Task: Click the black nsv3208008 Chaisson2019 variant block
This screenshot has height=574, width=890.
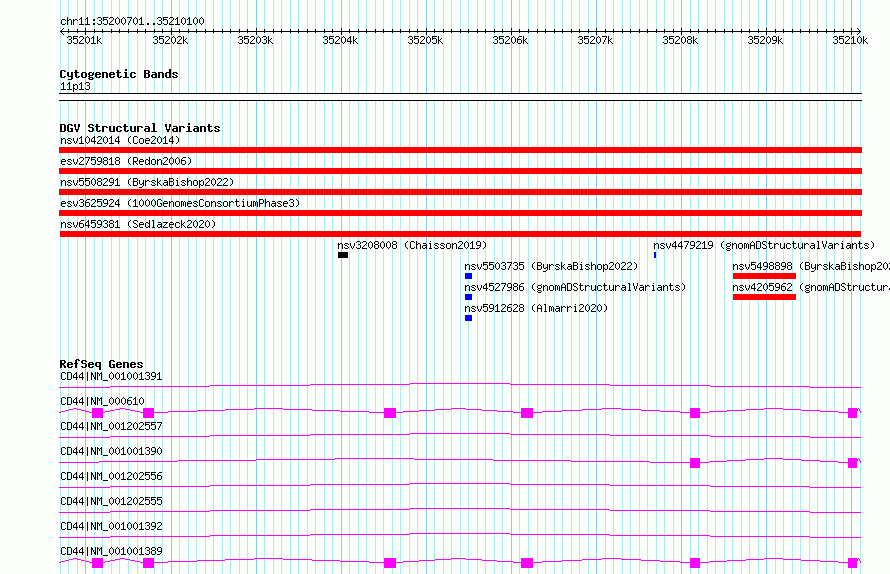Action: (x=343, y=255)
